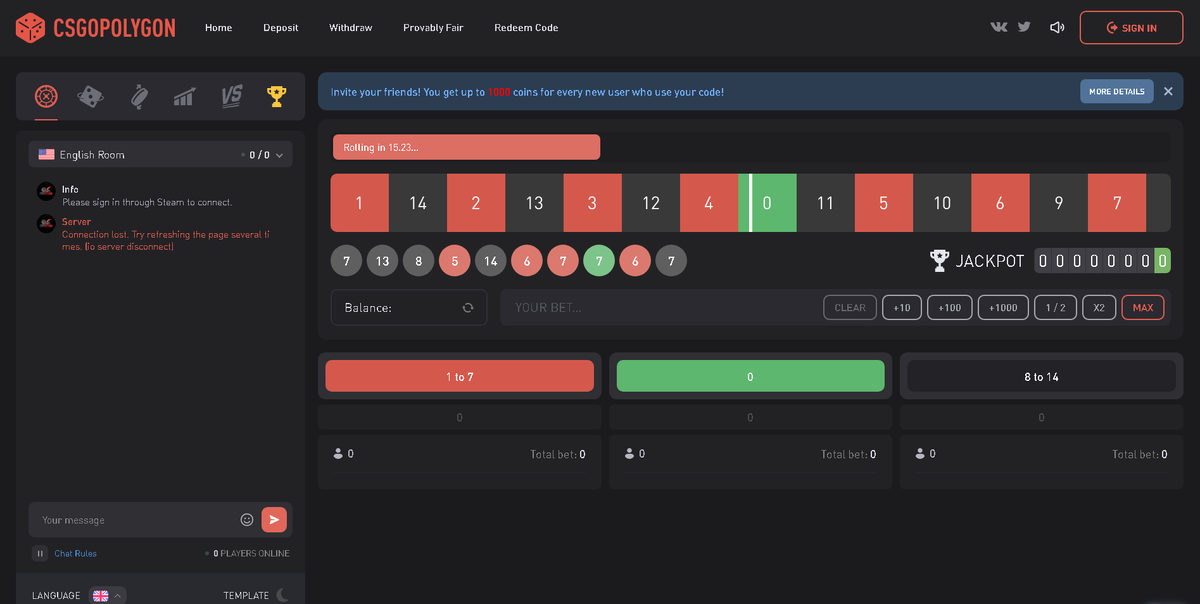1200x604 pixels.
Task: Pause chat with the pause icon
Action: [40, 553]
